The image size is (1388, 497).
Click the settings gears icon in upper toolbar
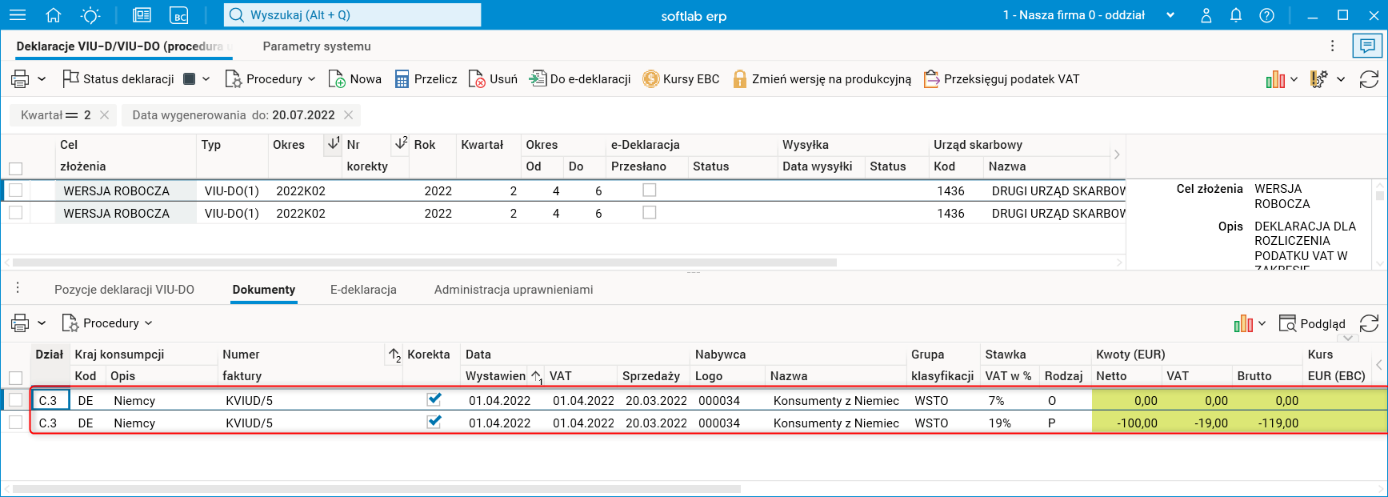coord(1318,79)
